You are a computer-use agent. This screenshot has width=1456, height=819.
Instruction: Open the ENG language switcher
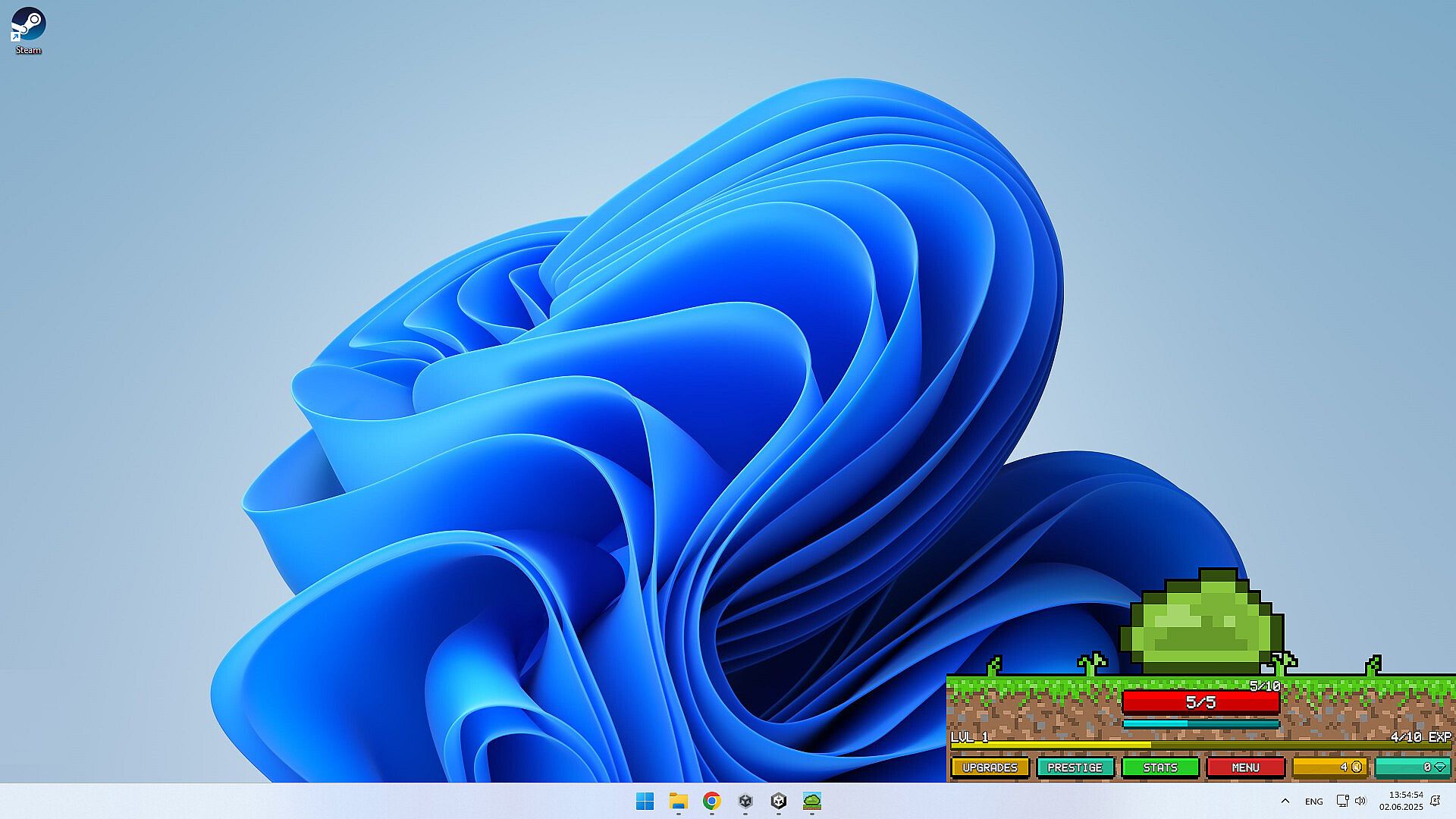point(1313,801)
